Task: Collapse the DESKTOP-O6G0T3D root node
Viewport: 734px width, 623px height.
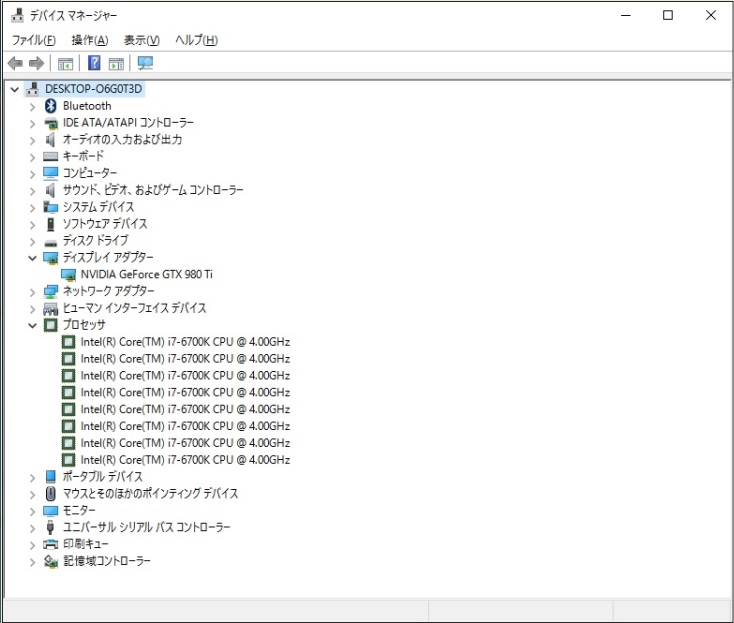Action: point(14,89)
